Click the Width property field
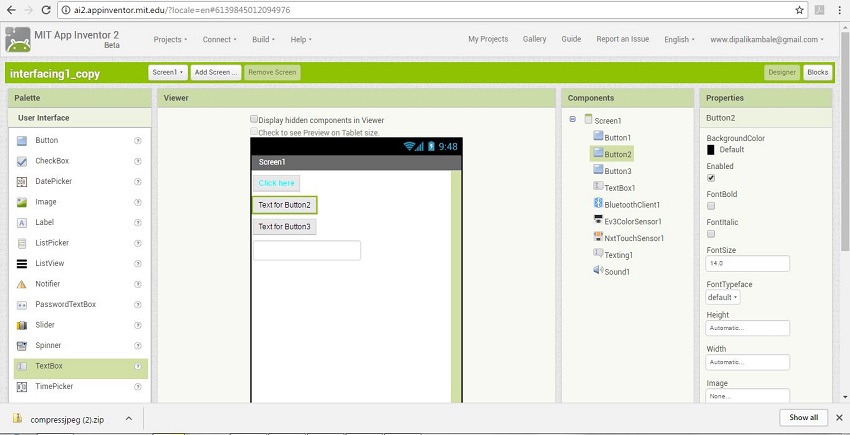The width and height of the screenshot is (850, 435). click(x=748, y=362)
